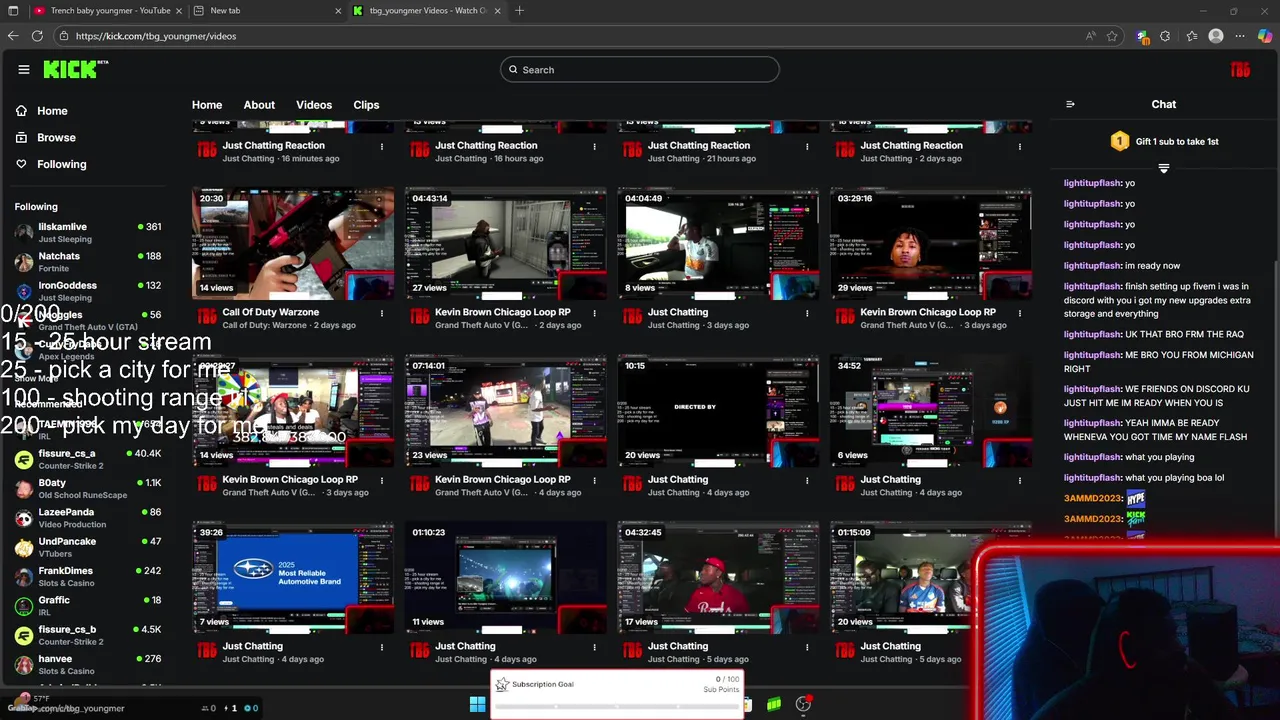Switch to channel About tab

259,105
